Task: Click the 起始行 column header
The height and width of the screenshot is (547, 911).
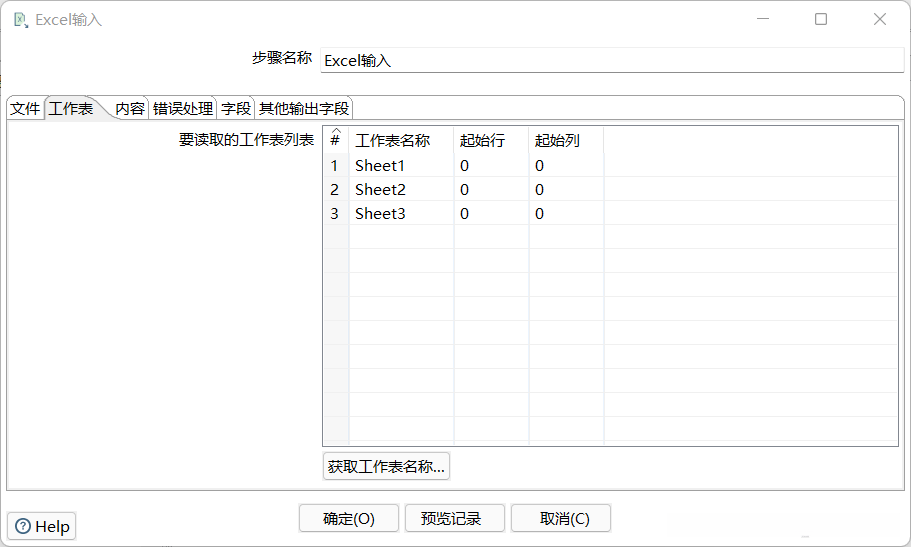Action: pos(491,140)
